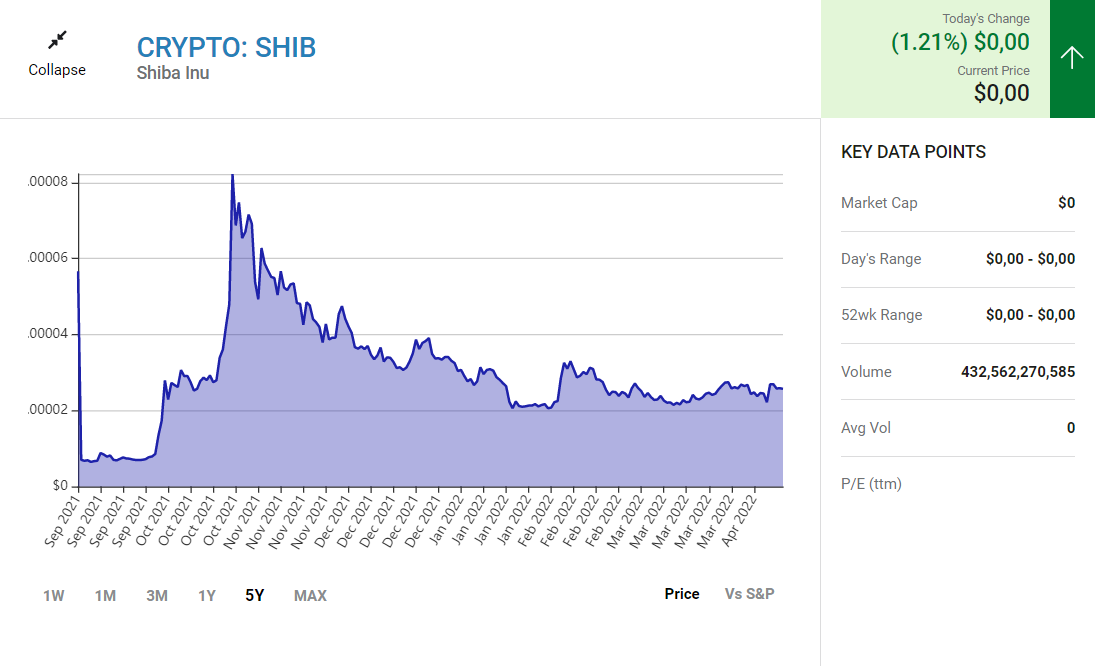The height and width of the screenshot is (666, 1095).
Task: Click the P/E (ttm) label
Action: coord(872,484)
